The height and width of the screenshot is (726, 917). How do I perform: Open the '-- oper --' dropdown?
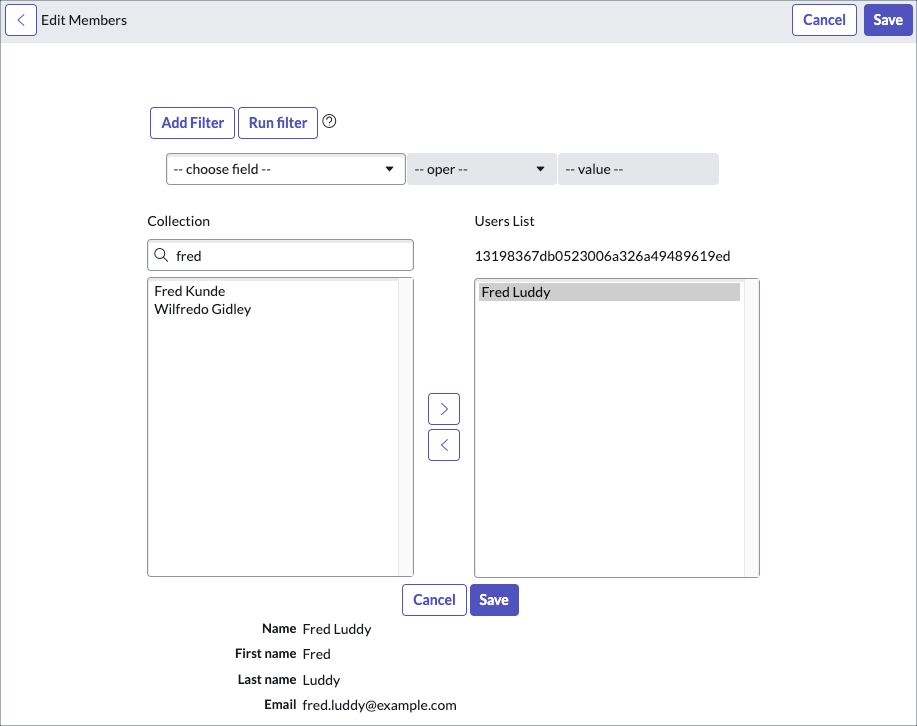click(x=480, y=168)
